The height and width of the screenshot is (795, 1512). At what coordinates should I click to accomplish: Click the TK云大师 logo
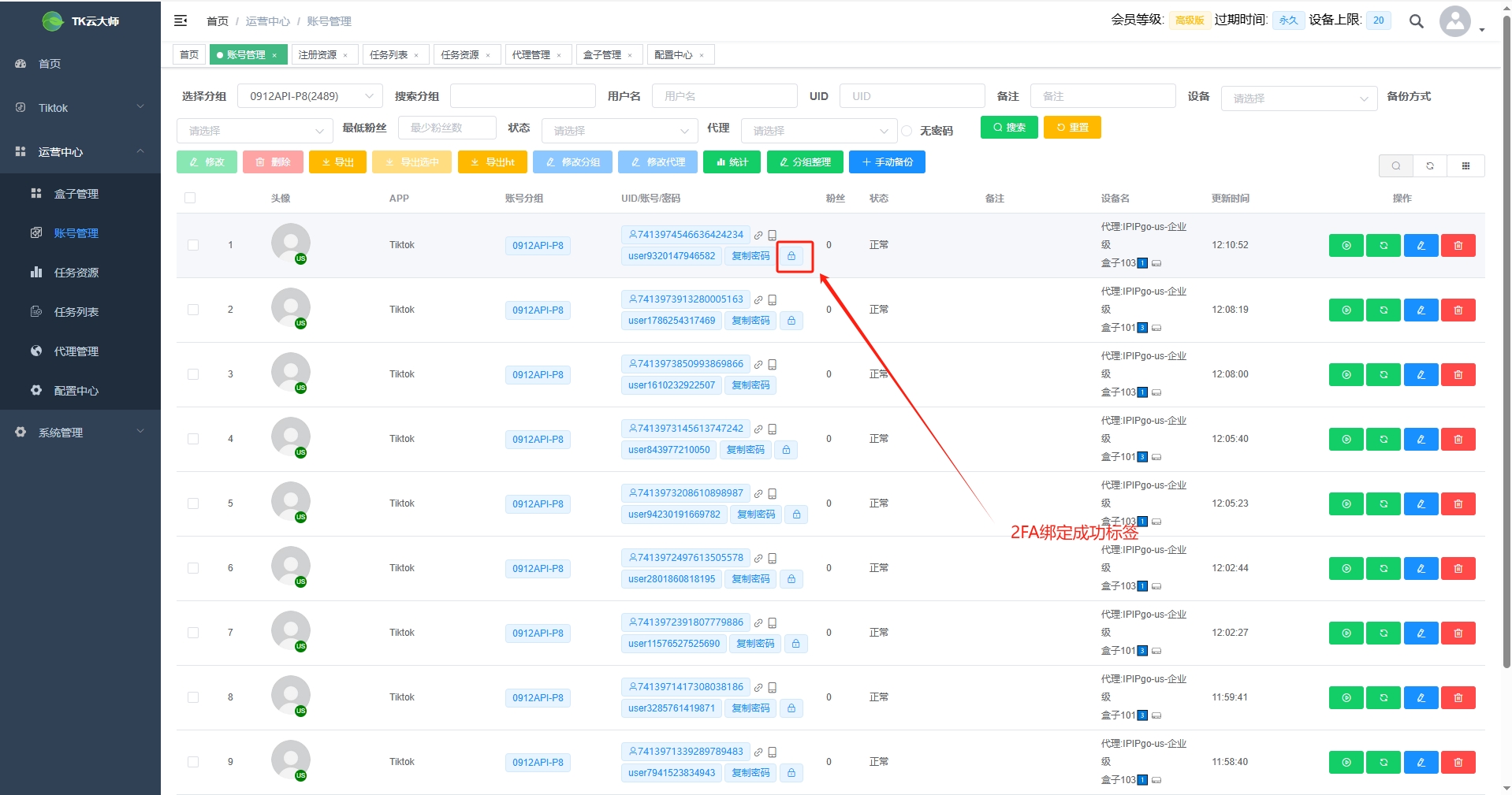click(x=80, y=21)
